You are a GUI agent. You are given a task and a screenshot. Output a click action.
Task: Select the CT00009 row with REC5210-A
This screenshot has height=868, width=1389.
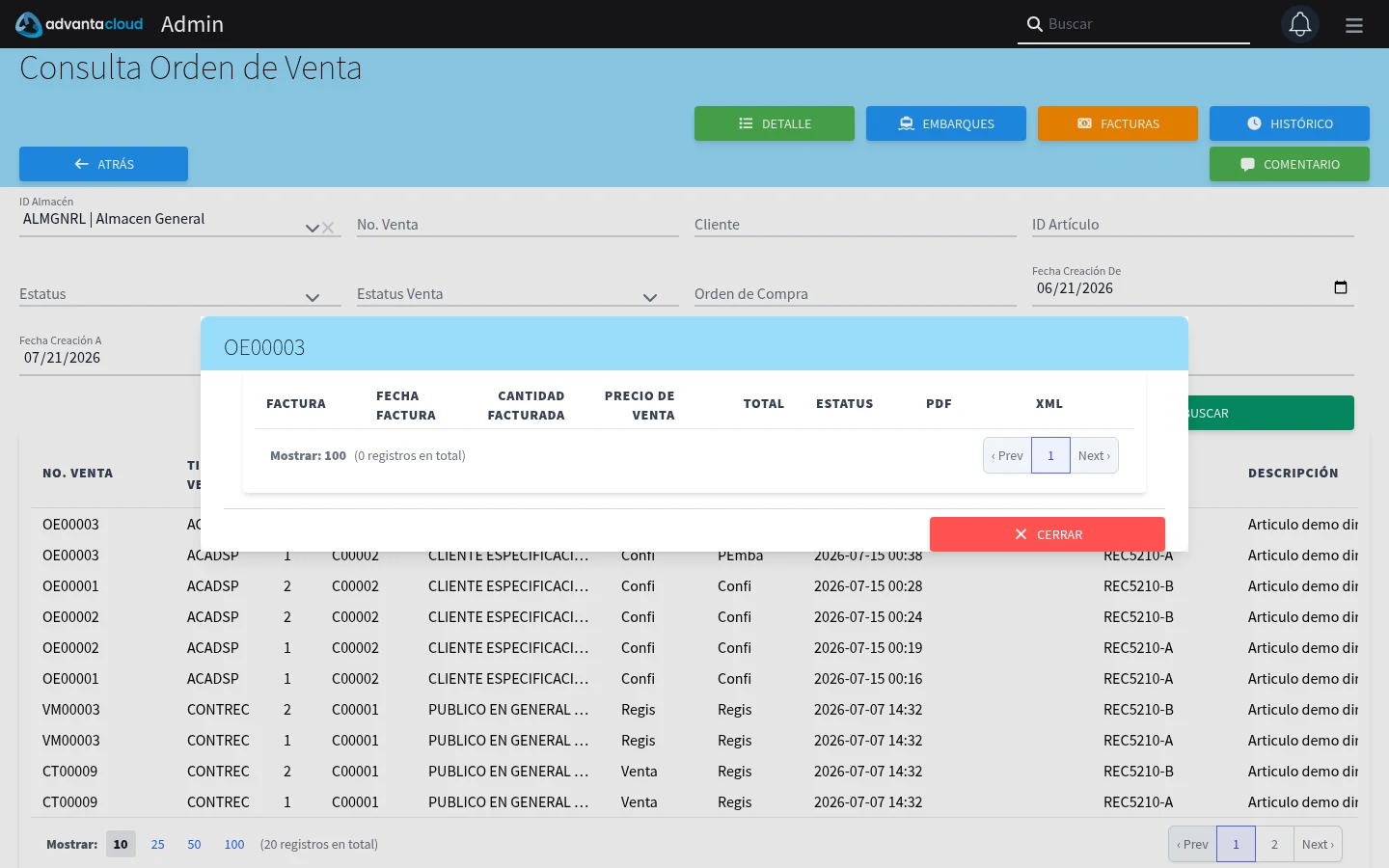[x=694, y=802]
